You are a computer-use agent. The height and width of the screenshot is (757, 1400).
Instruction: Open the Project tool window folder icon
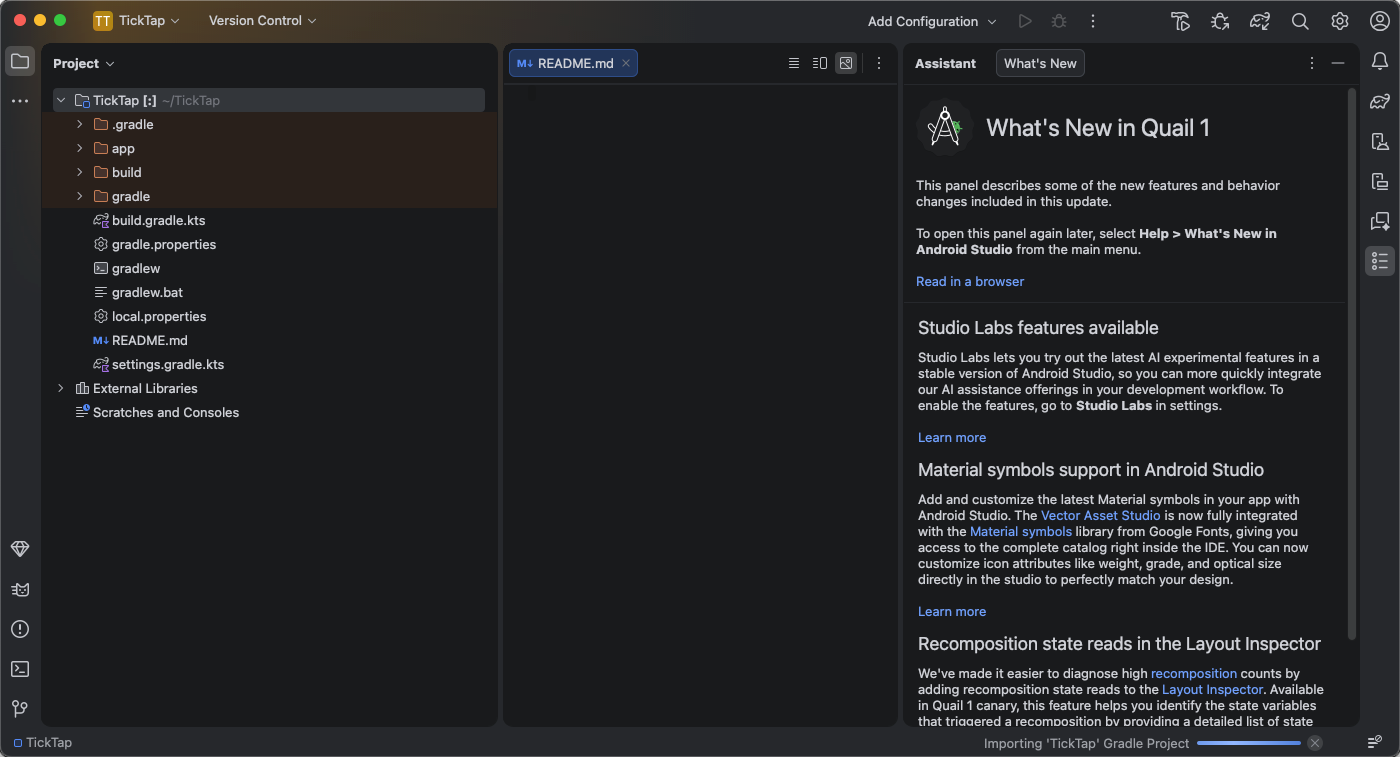point(20,61)
